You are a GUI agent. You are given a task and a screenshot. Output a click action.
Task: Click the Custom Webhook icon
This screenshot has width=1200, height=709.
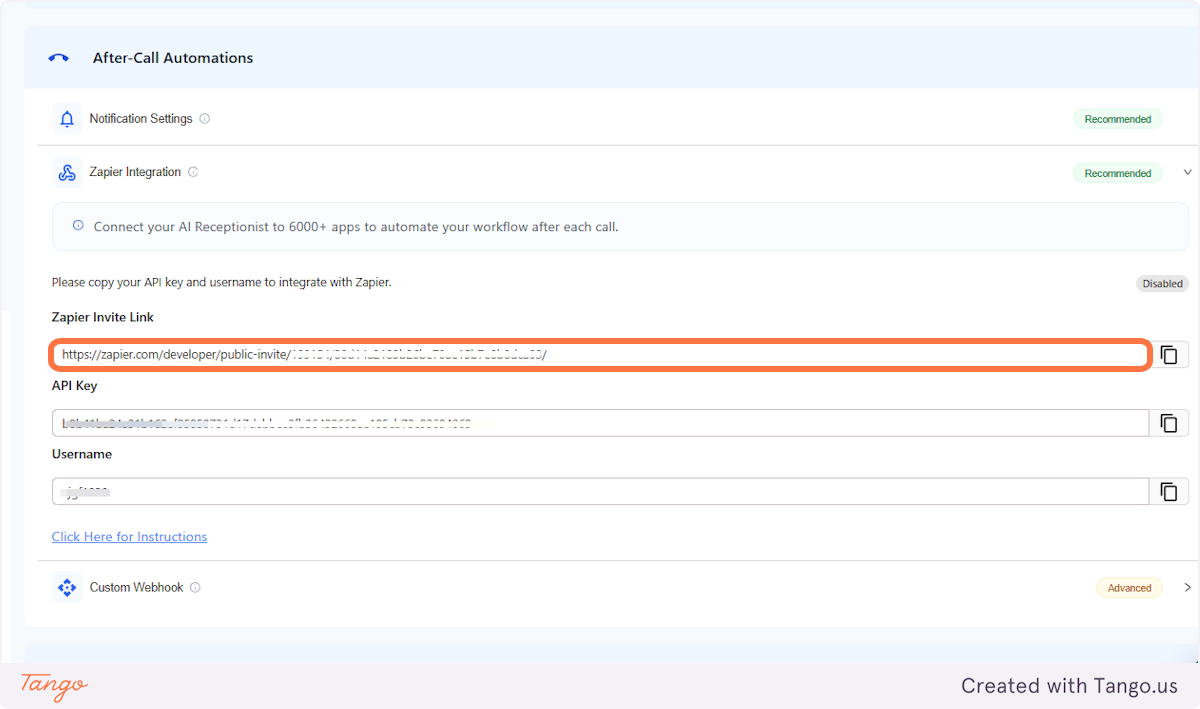pos(67,587)
